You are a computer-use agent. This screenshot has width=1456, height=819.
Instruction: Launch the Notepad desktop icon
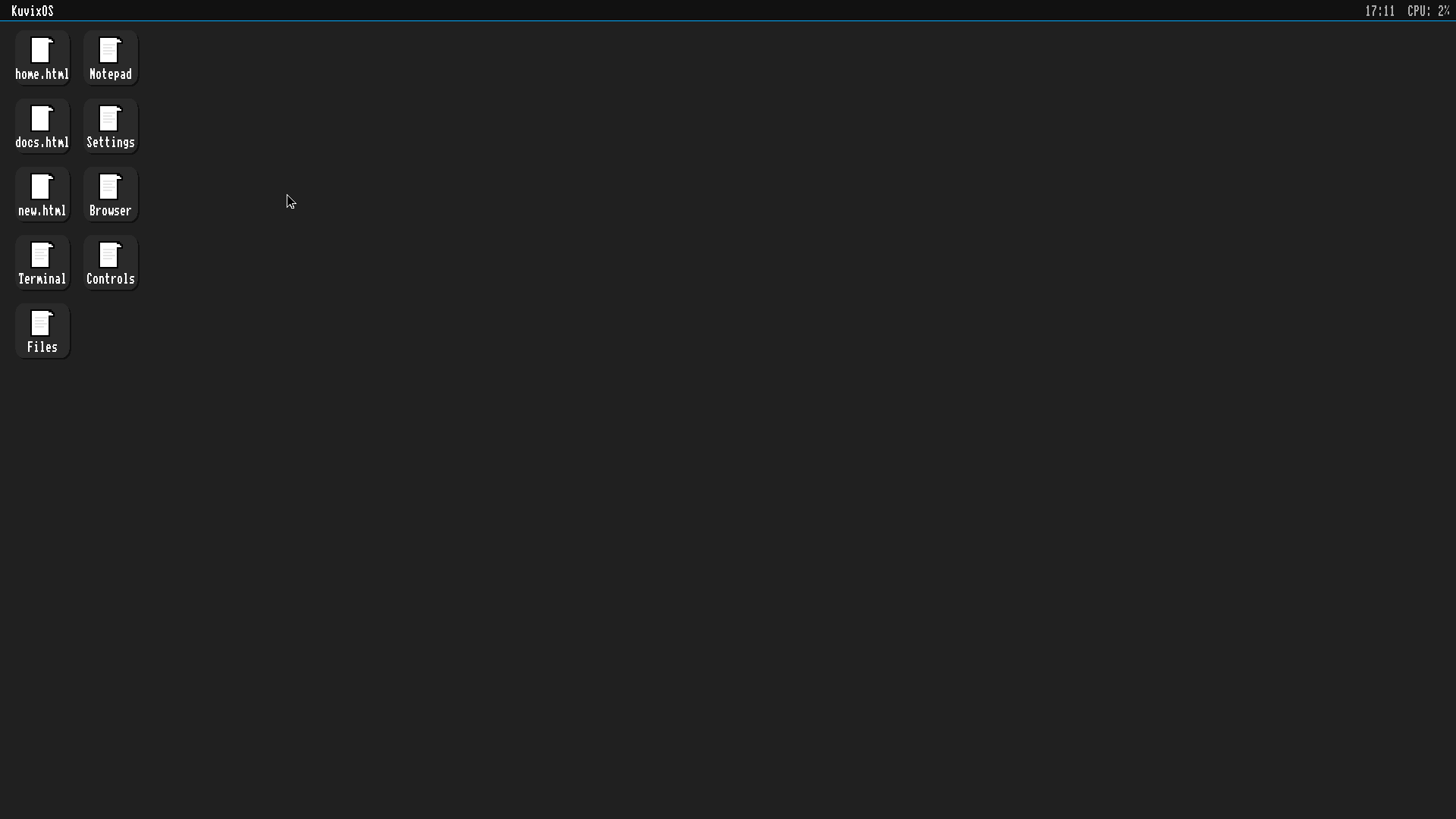111,58
